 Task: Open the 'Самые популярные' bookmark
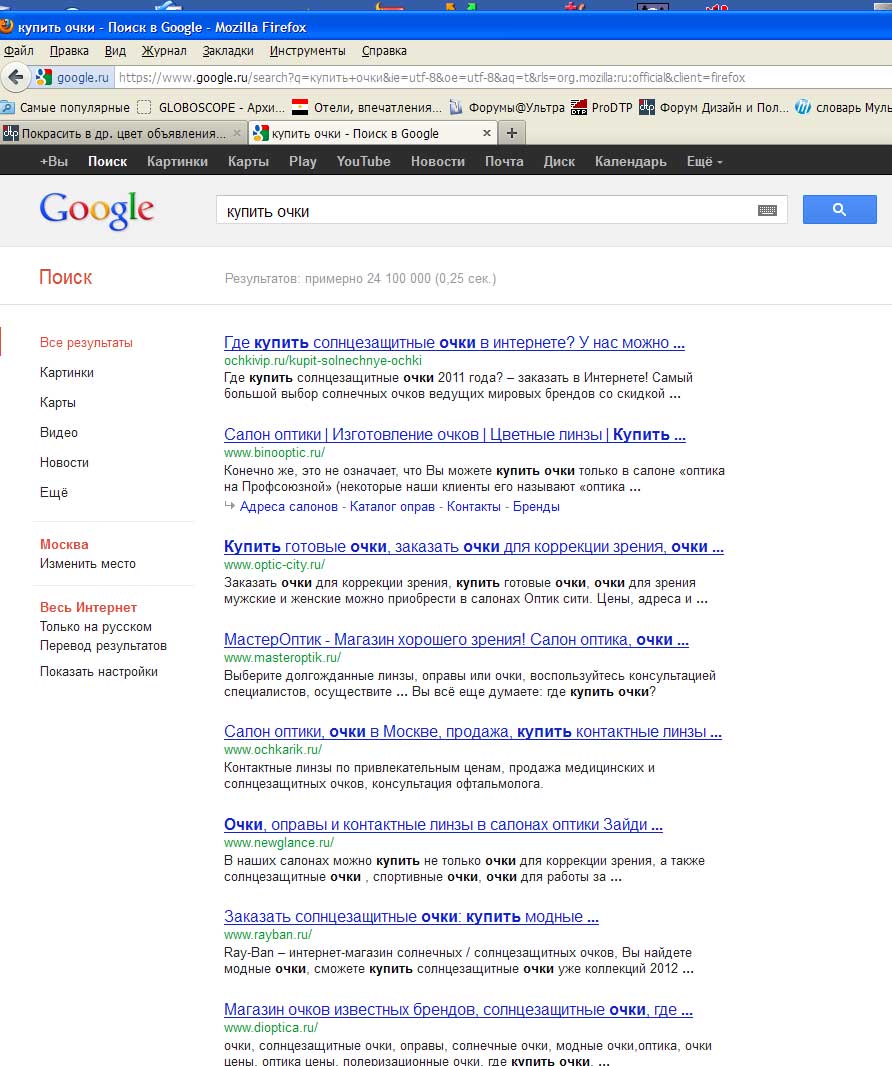(x=65, y=107)
